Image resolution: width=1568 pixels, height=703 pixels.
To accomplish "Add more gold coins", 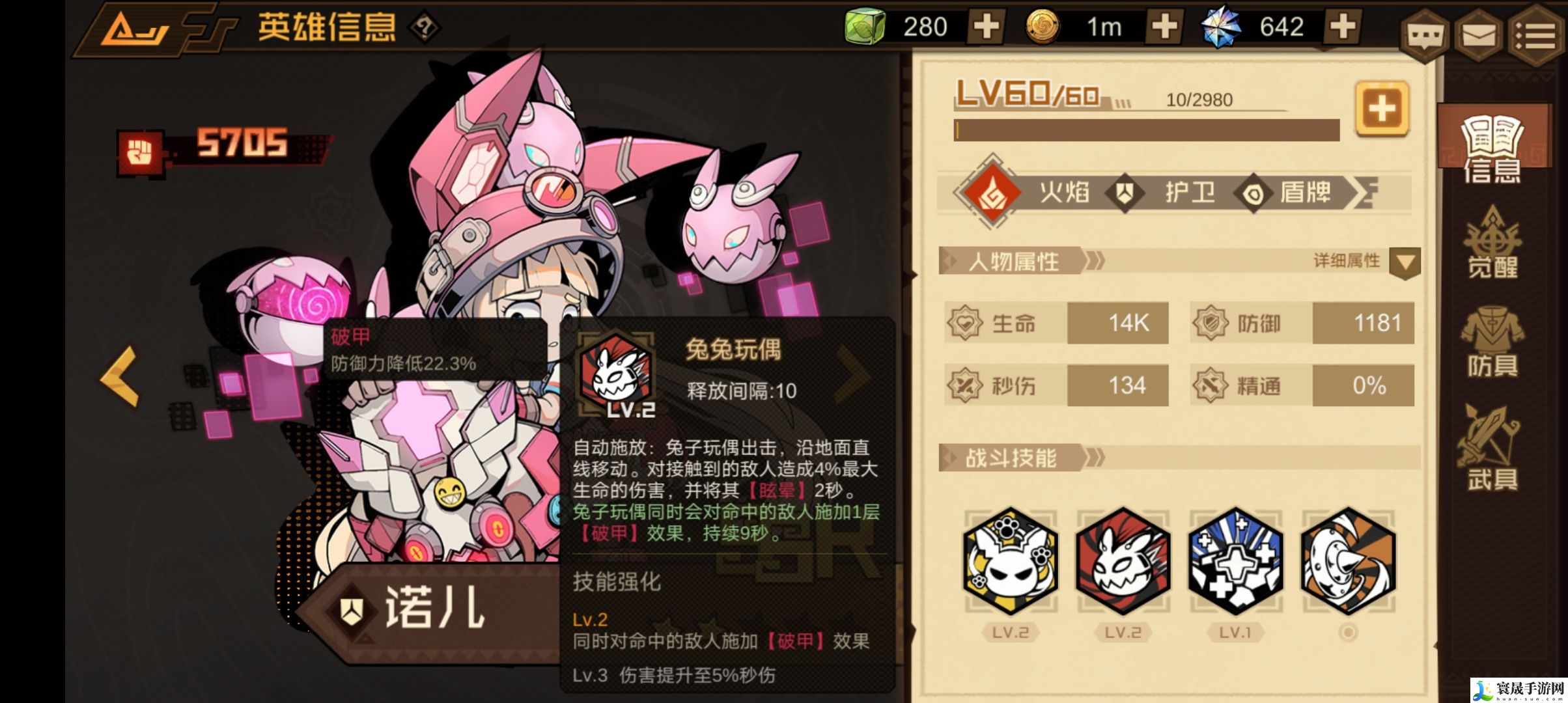I will click(x=1164, y=27).
